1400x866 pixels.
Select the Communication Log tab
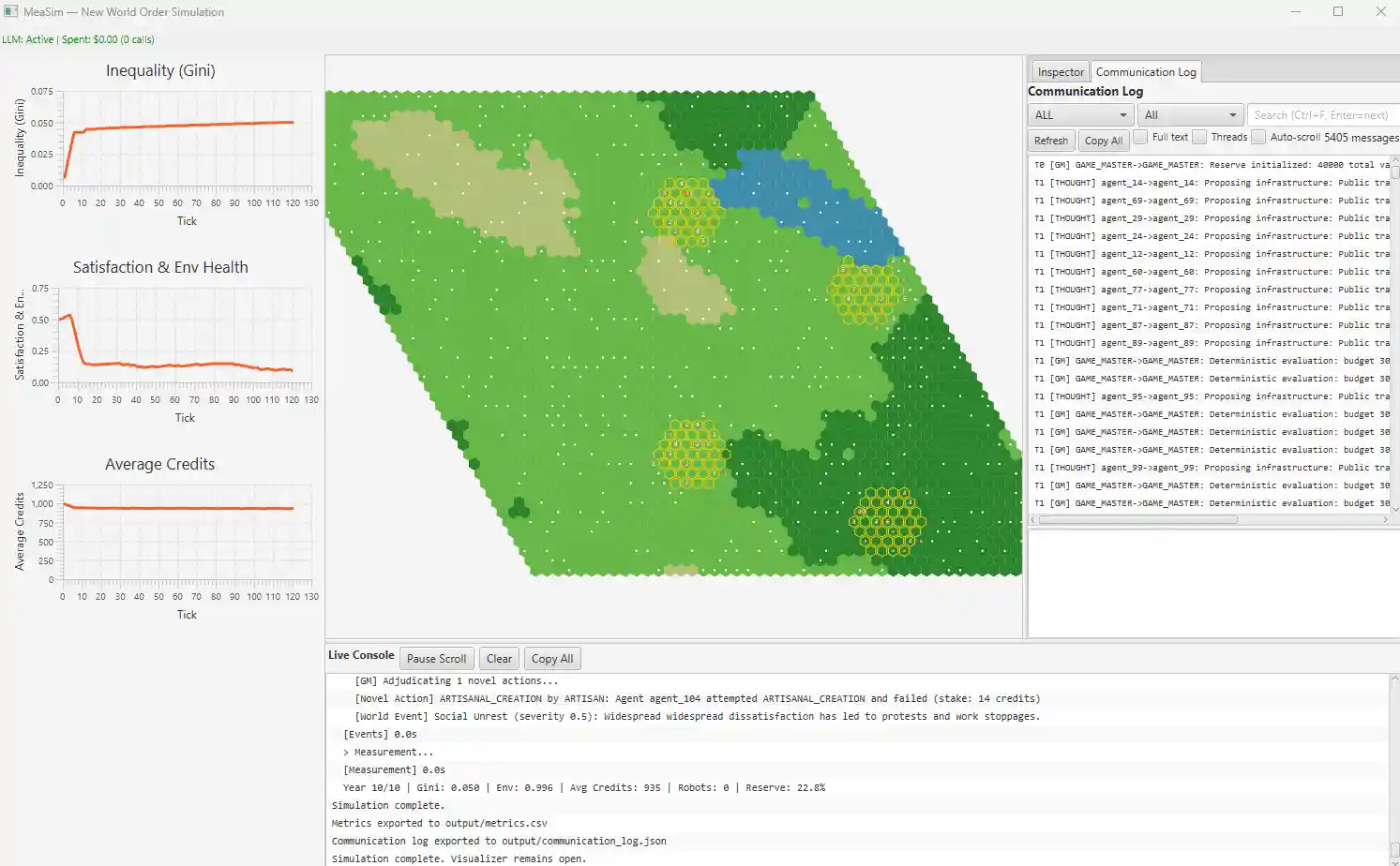click(1145, 71)
